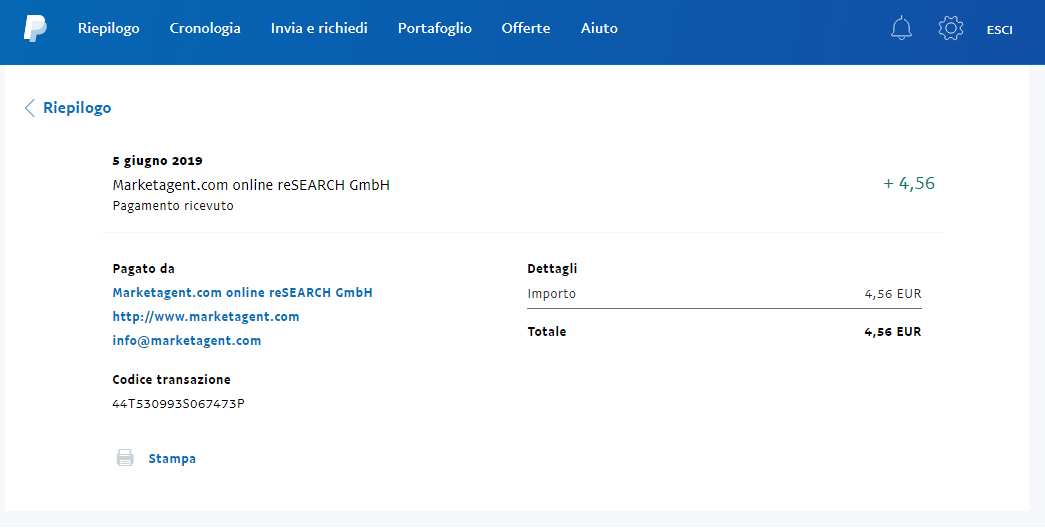Click the green + 4,56 amount
1045x528 pixels.
click(x=909, y=183)
